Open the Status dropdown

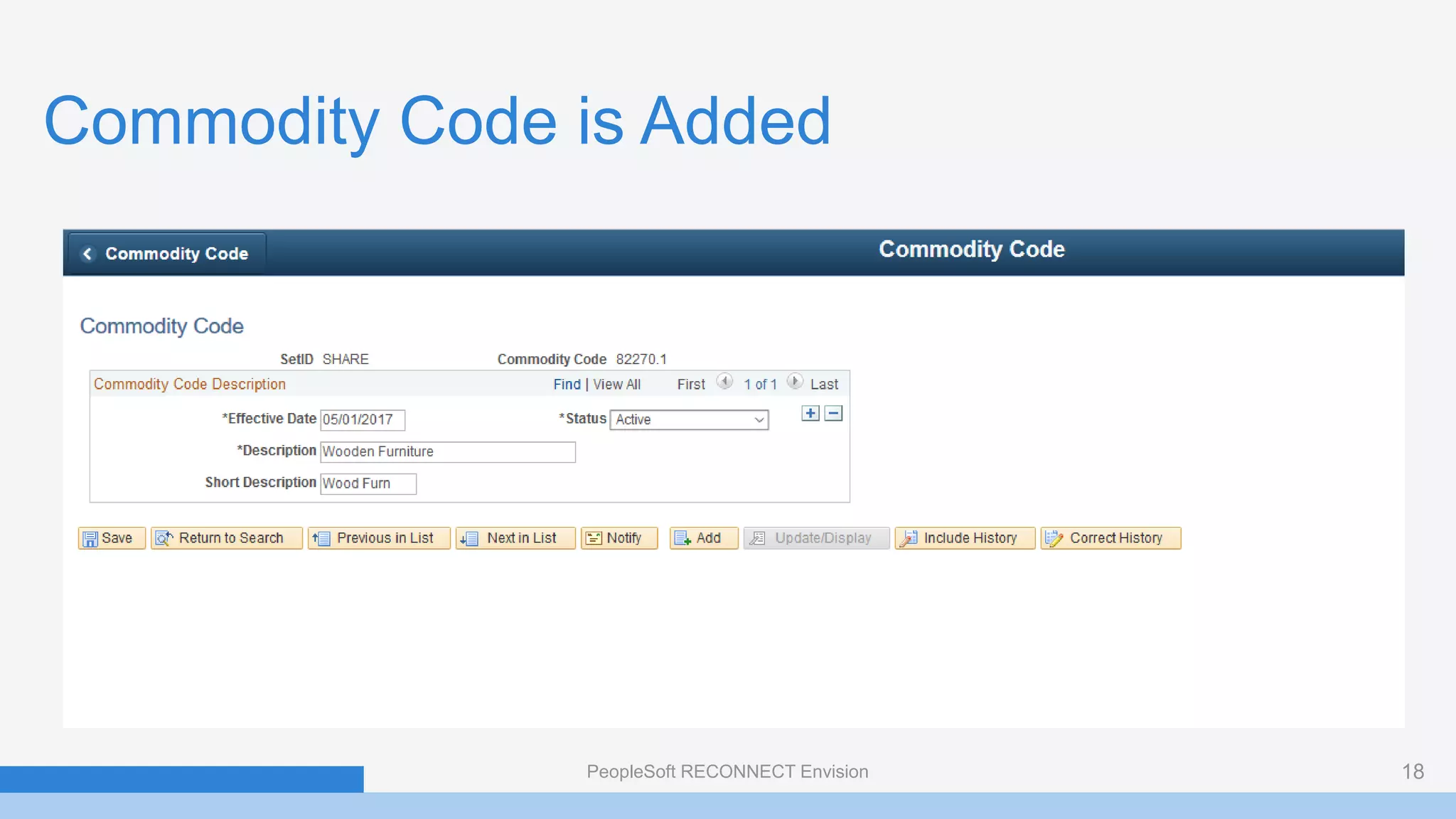coord(689,419)
